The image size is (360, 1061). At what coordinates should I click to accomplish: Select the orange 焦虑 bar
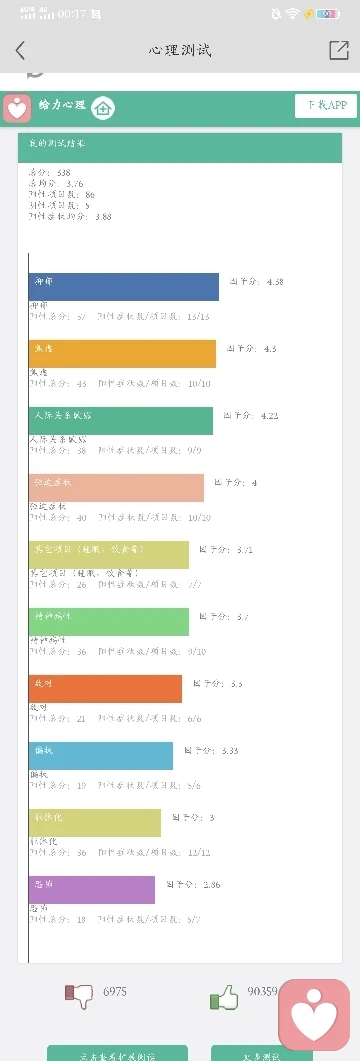122,354
